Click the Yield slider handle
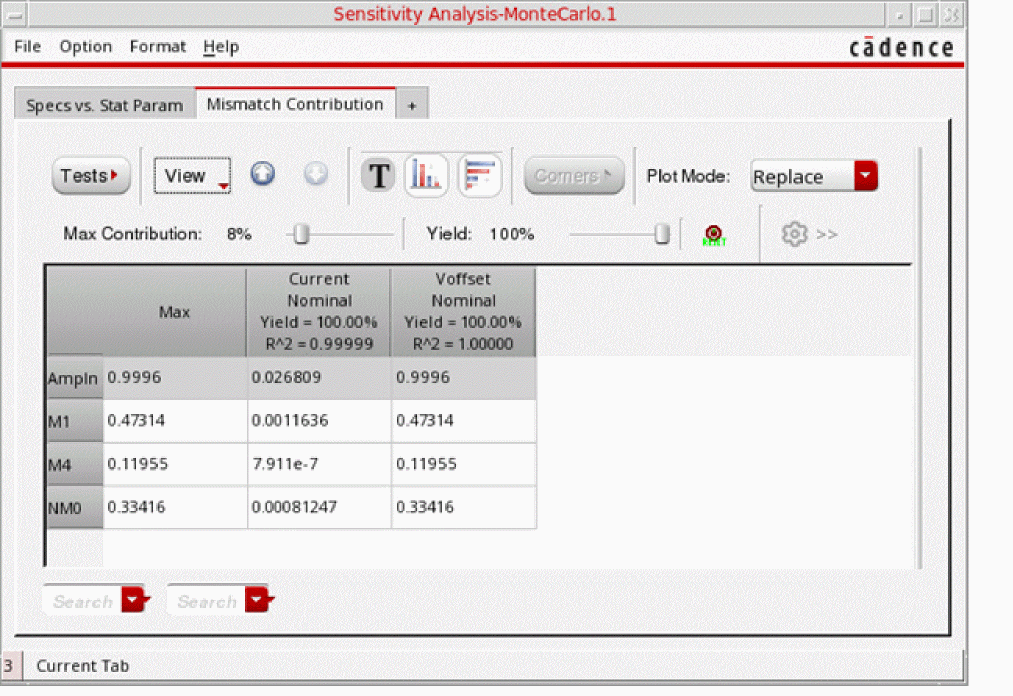Image resolution: width=1013 pixels, height=696 pixels. pos(661,234)
